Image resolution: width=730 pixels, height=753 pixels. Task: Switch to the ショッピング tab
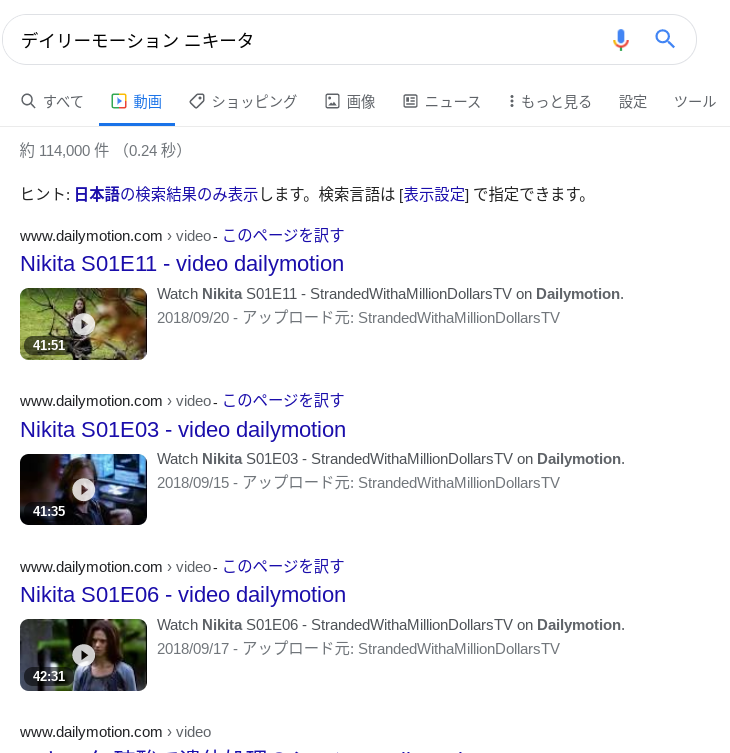coord(243,101)
